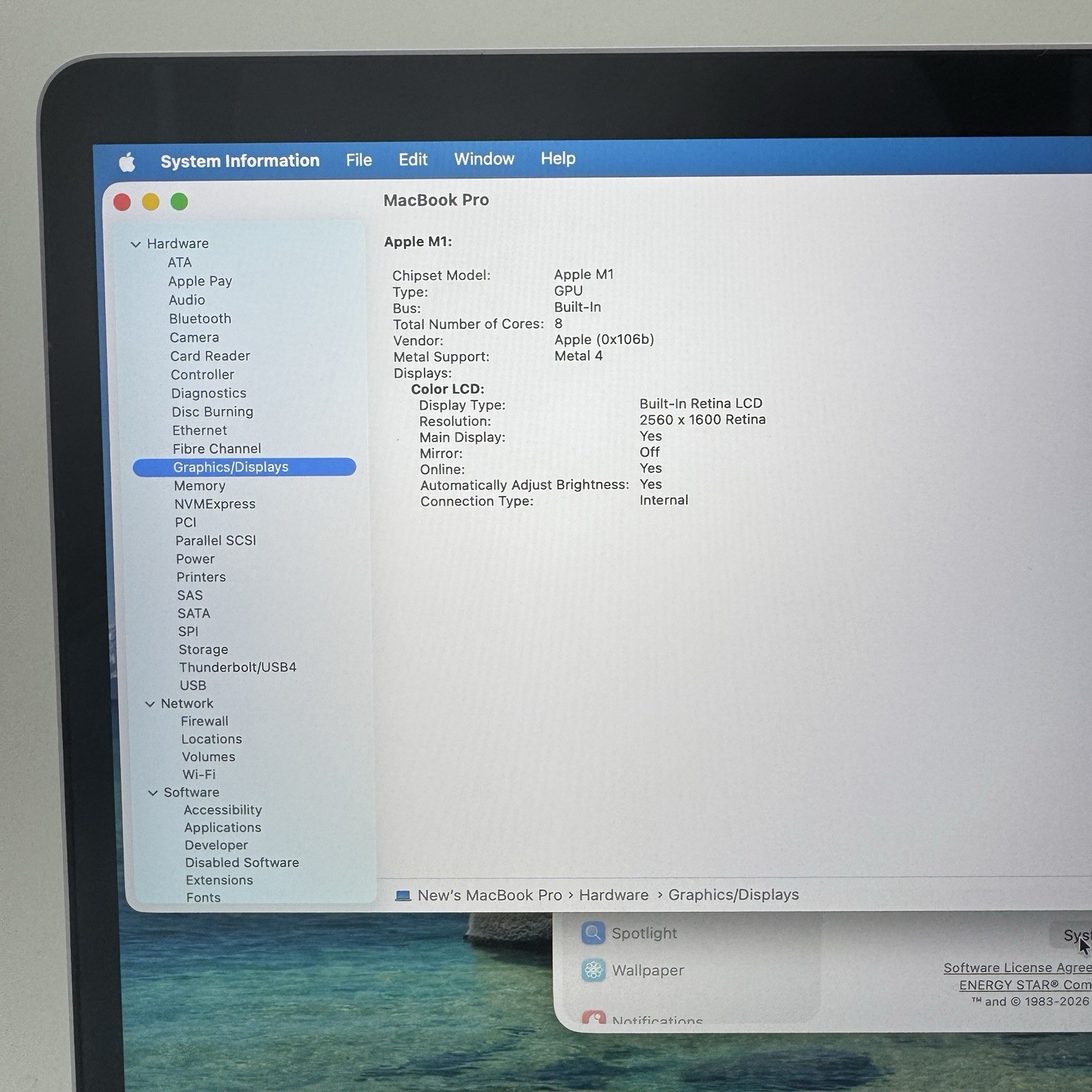The image size is (1092, 1092).
Task: Select USB in the sidebar
Action: pos(193,685)
